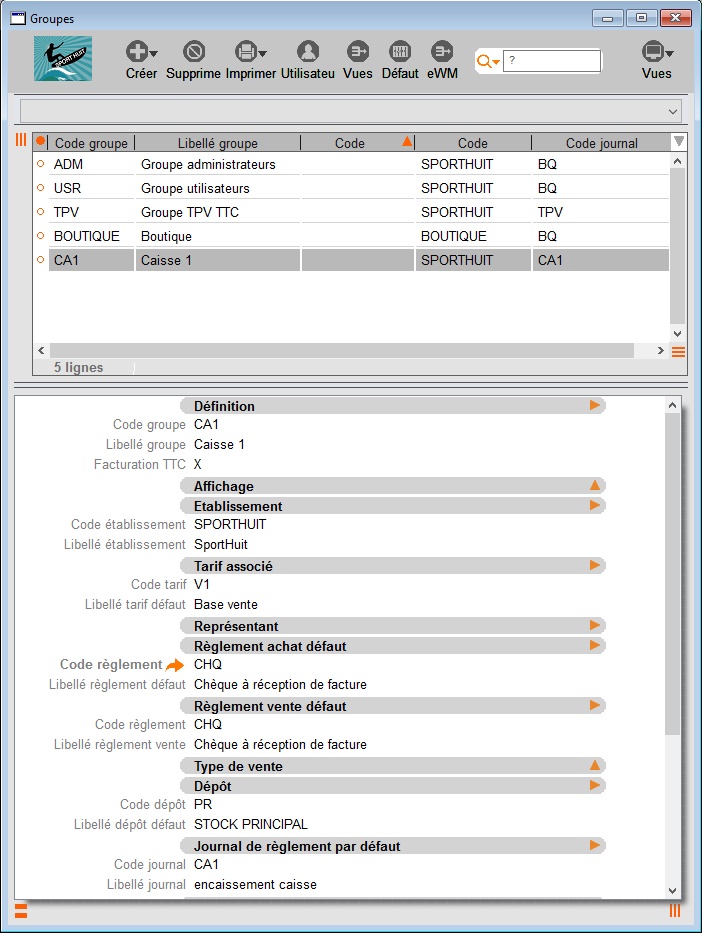Click the detail panel scrollbar up arrow
702x933 pixels.
click(x=672, y=405)
